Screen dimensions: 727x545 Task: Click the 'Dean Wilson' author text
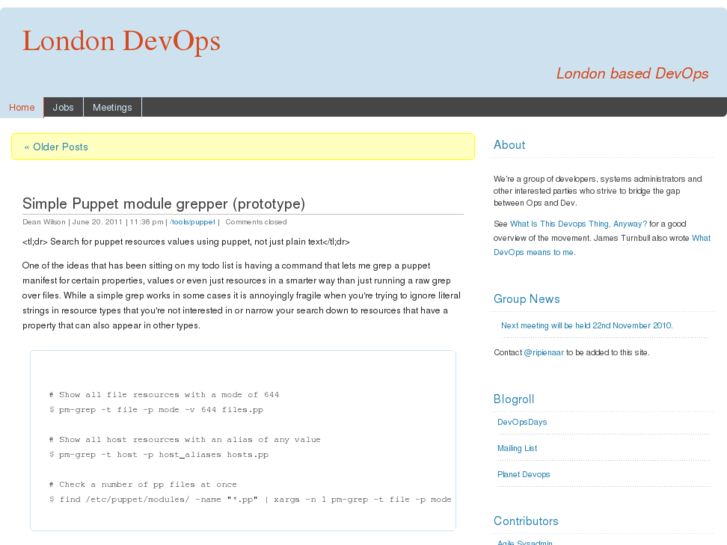tap(44, 222)
